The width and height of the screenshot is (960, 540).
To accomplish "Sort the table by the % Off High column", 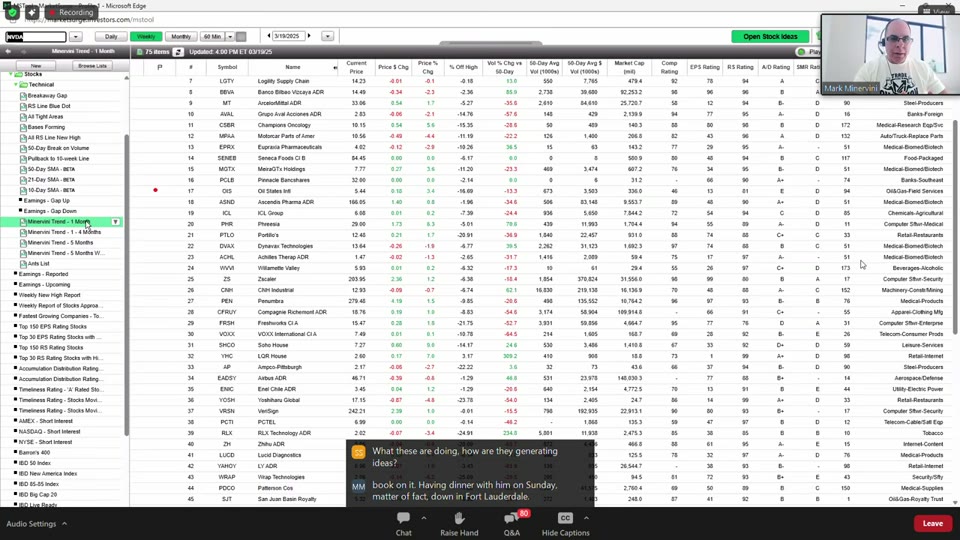I will tap(463, 67).
